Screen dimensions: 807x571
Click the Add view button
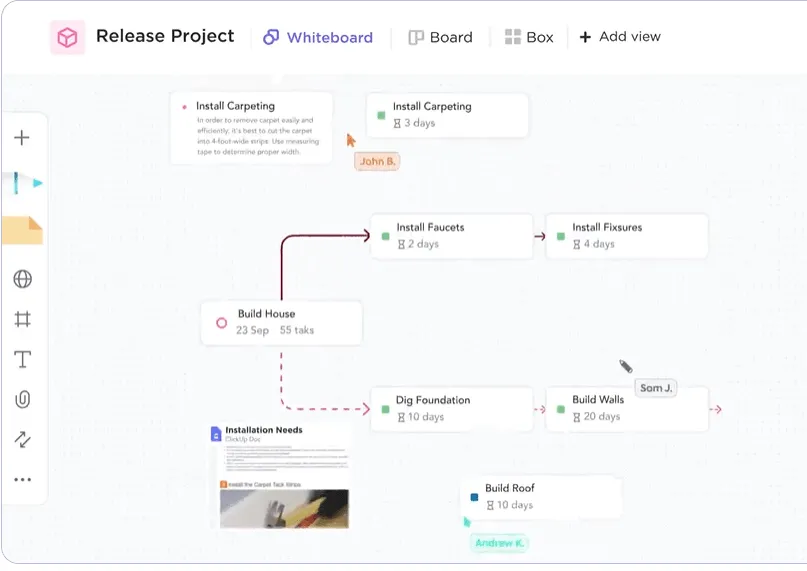coord(620,37)
